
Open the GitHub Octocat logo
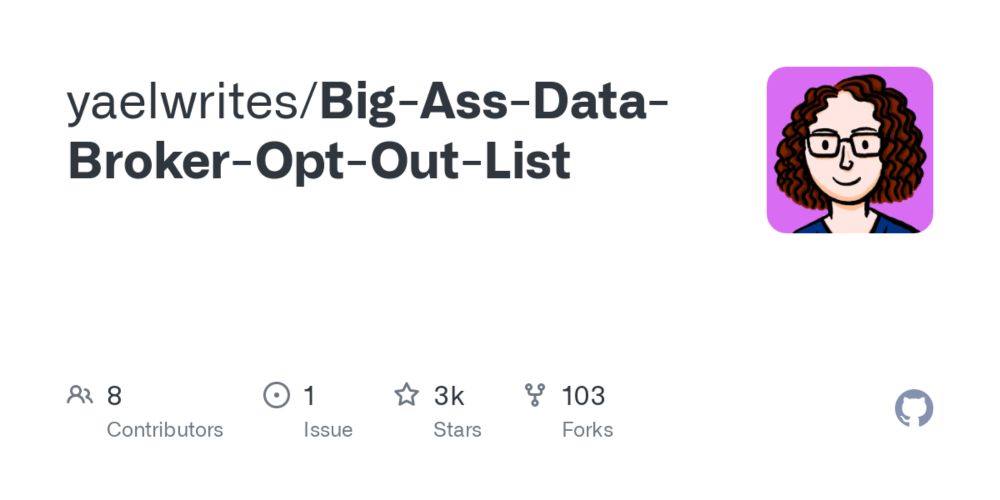[x=913, y=408]
